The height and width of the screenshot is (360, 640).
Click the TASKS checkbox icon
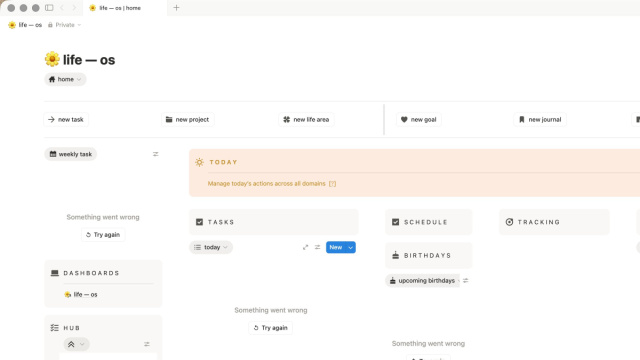click(199, 222)
